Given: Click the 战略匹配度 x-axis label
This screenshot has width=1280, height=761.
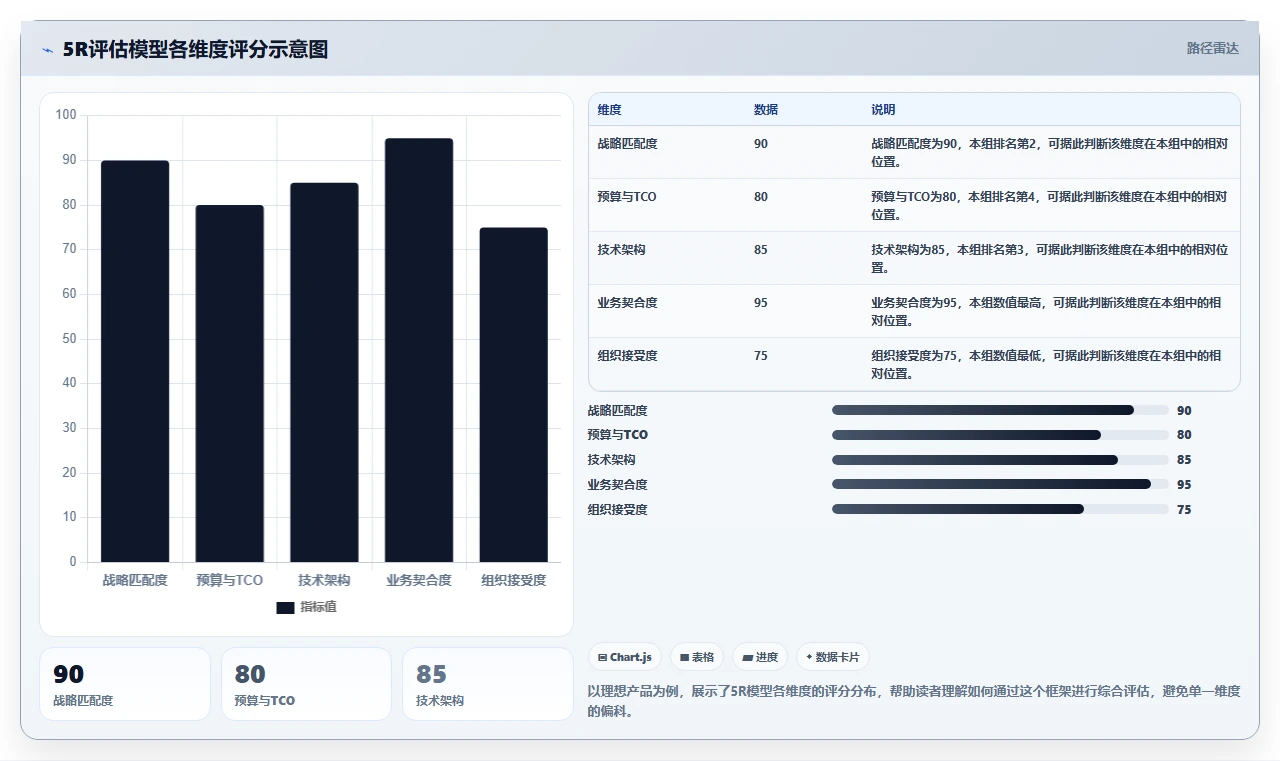Looking at the screenshot, I should click(x=135, y=580).
